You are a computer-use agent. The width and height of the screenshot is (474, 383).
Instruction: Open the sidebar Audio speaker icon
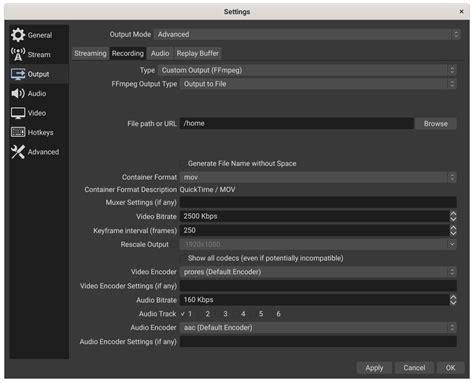pos(18,93)
